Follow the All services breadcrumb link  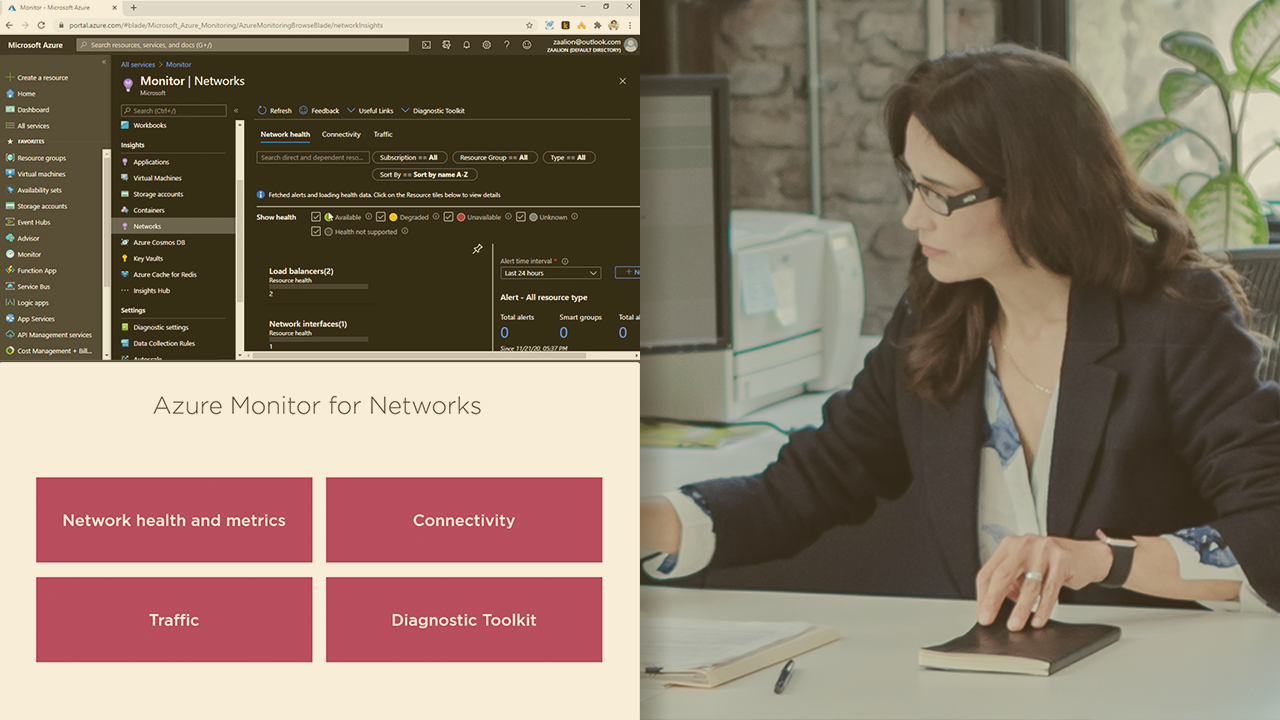[138, 65]
